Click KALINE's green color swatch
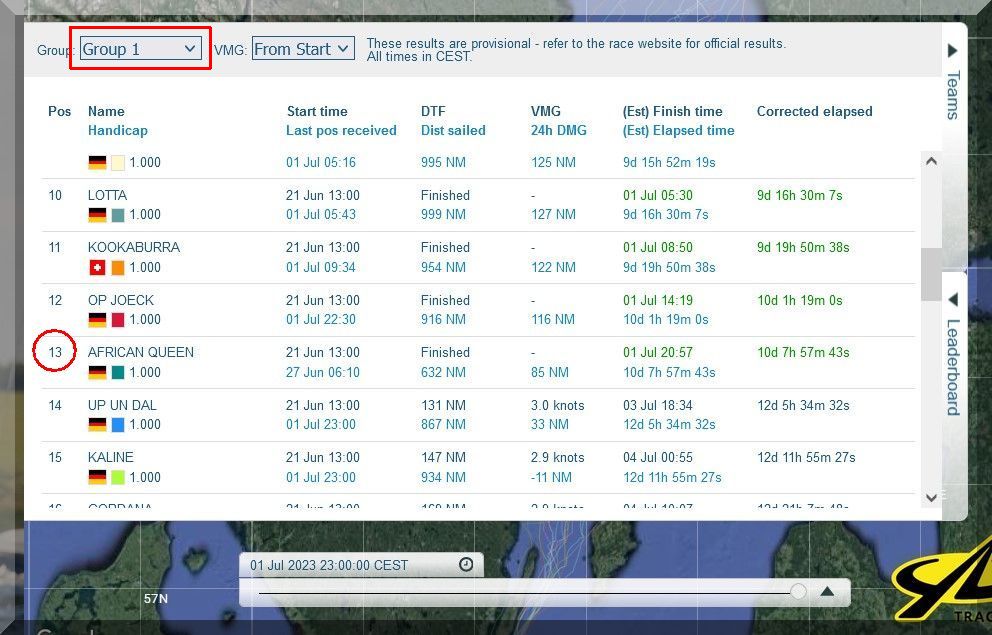Screen dimensions: 992x635 tap(118, 477)
